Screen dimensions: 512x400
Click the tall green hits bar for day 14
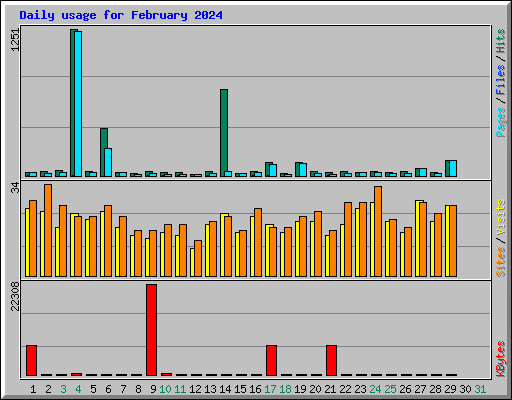[x=224, y=130]
